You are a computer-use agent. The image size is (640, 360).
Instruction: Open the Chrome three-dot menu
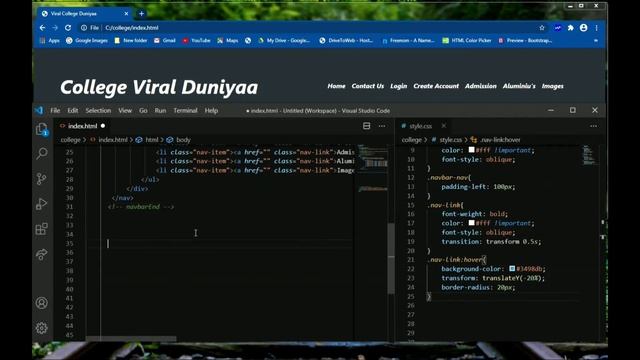point(597,28)
